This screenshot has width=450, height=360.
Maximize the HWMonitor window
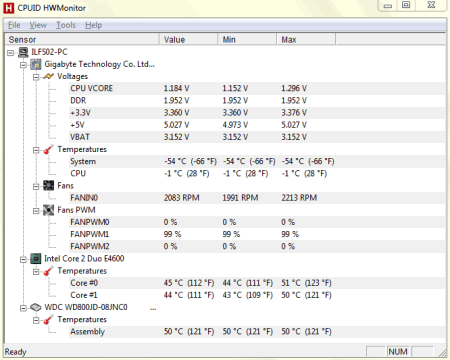point(406,5)
